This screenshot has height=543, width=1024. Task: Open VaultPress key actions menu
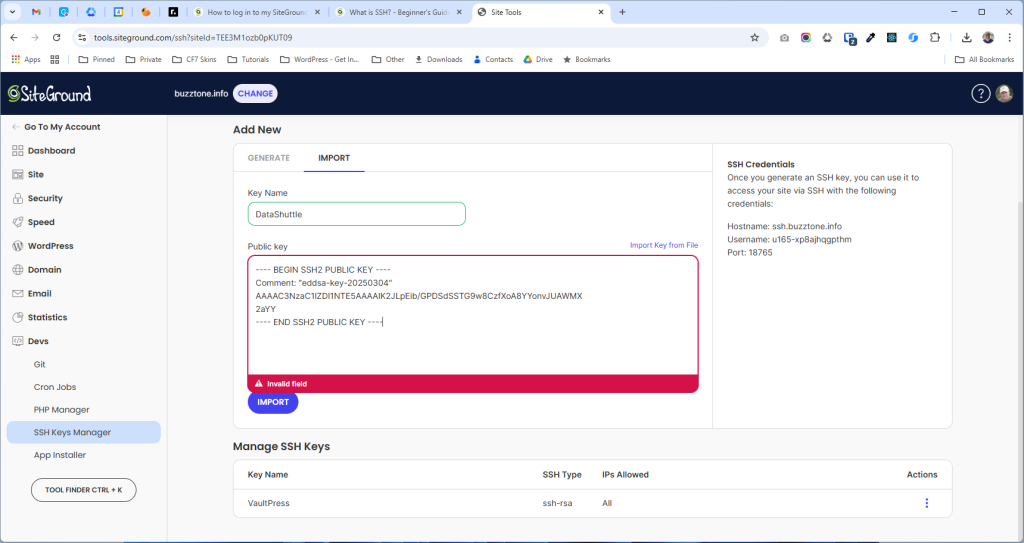click(x=926, y=503)
